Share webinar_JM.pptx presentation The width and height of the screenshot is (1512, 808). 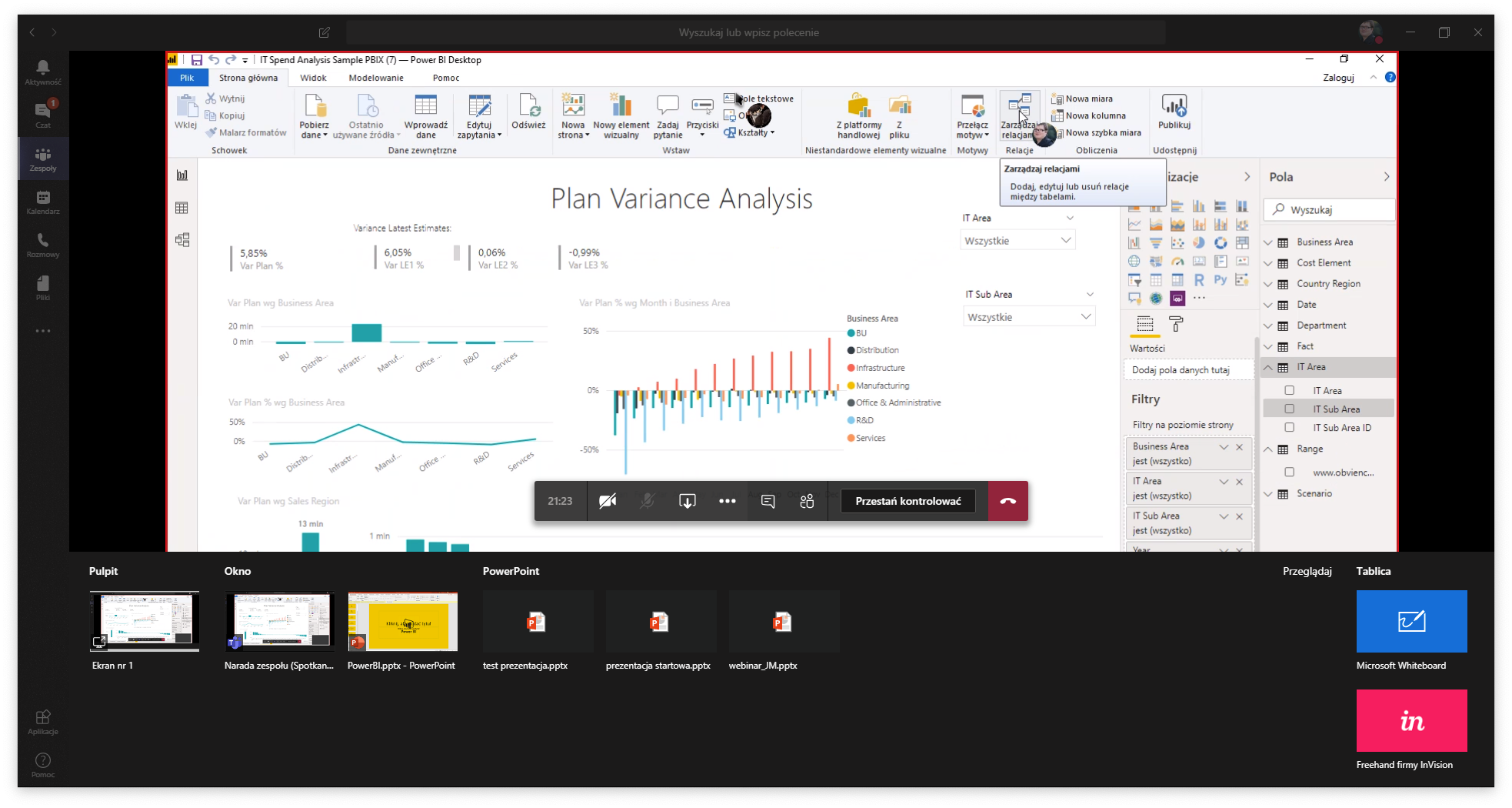click(784, 622)
